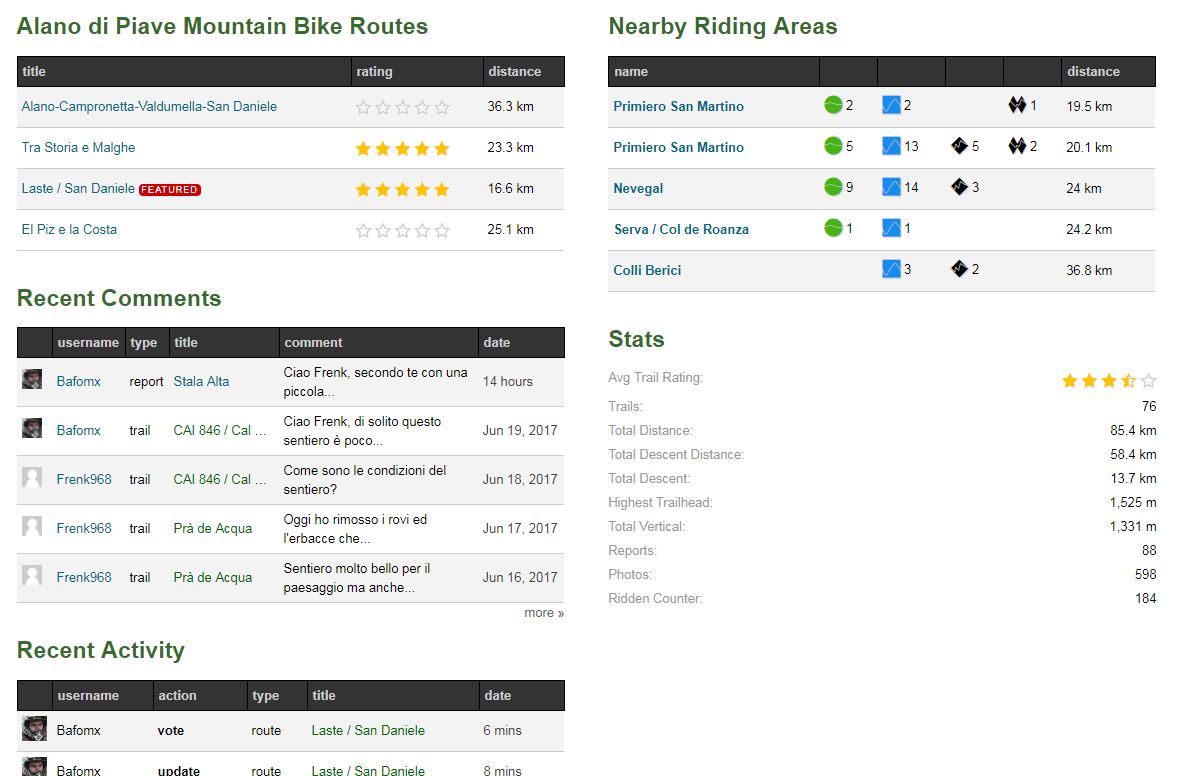
Task: Click double black diamond in 19.5 km row
Action: (1017, 105)
